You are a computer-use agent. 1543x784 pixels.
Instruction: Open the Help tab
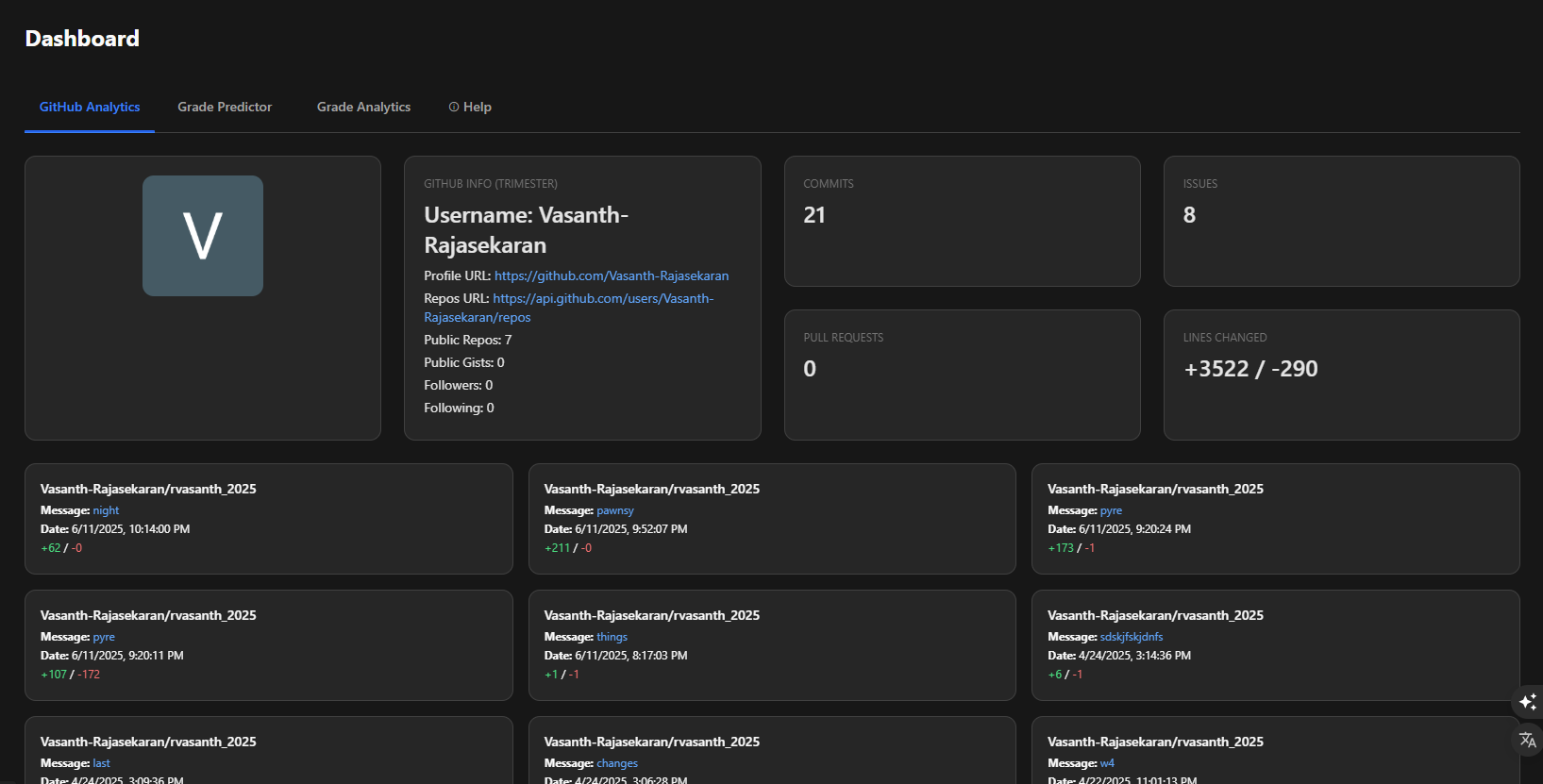(x=470, y=108)
